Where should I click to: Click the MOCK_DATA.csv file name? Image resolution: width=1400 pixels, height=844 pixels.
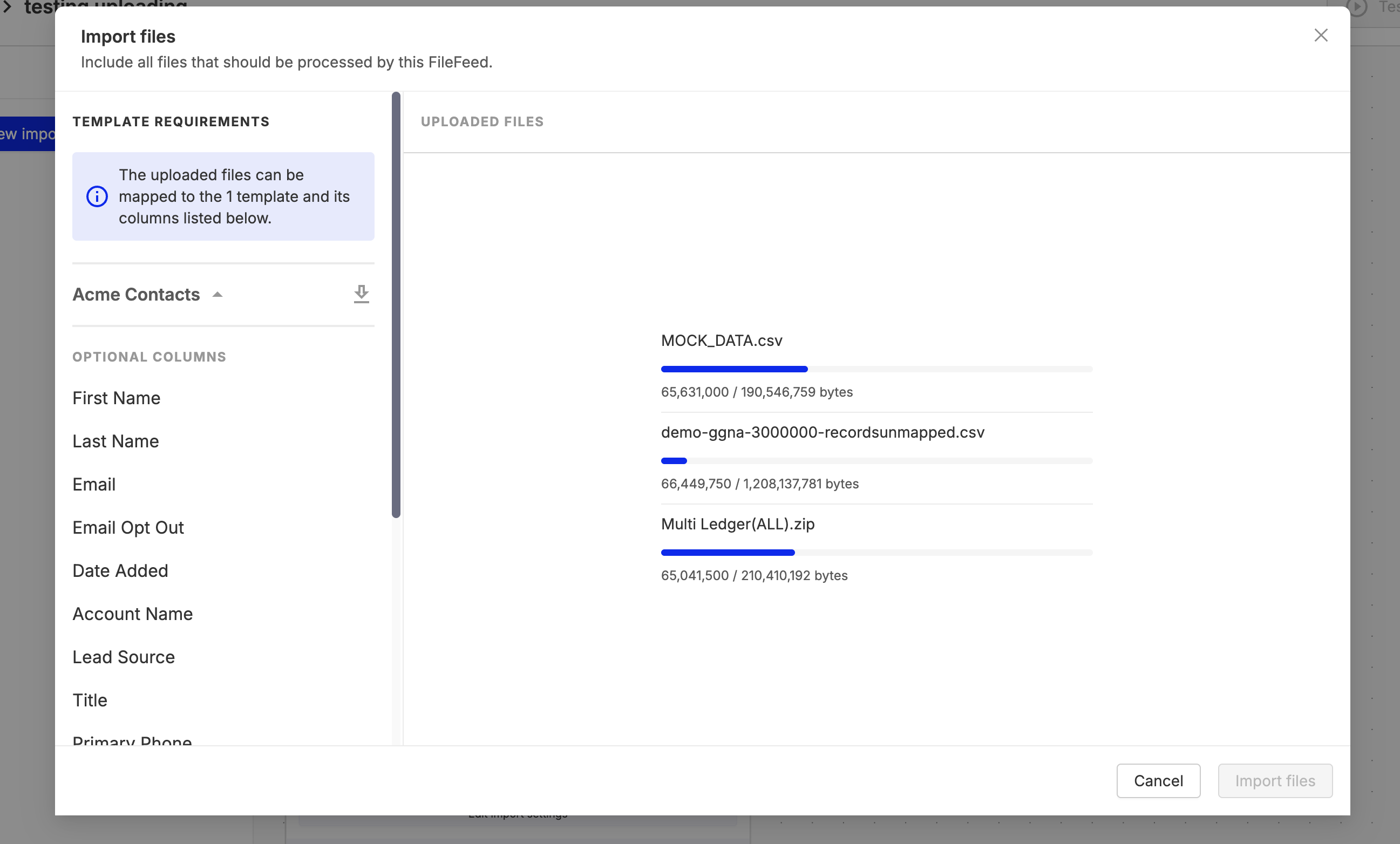click(x=722, y=340)
